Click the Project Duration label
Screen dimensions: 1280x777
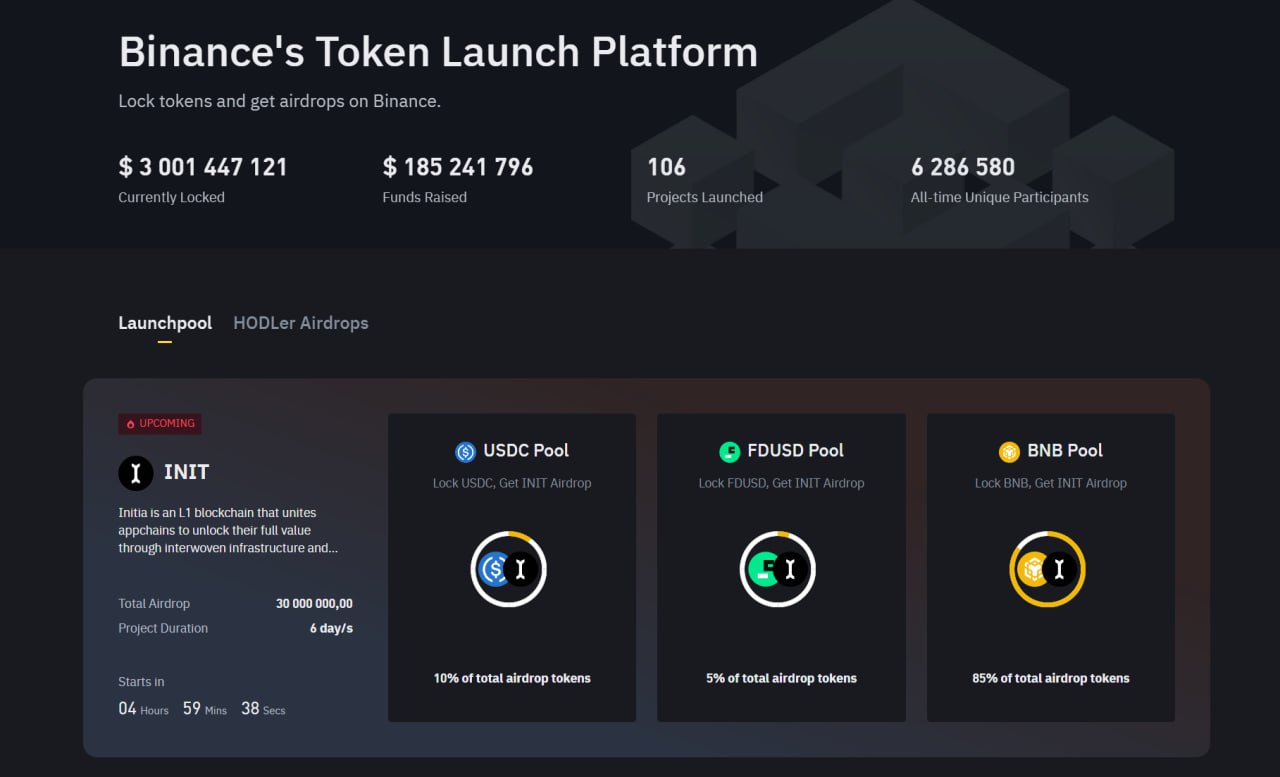point(163,629)
